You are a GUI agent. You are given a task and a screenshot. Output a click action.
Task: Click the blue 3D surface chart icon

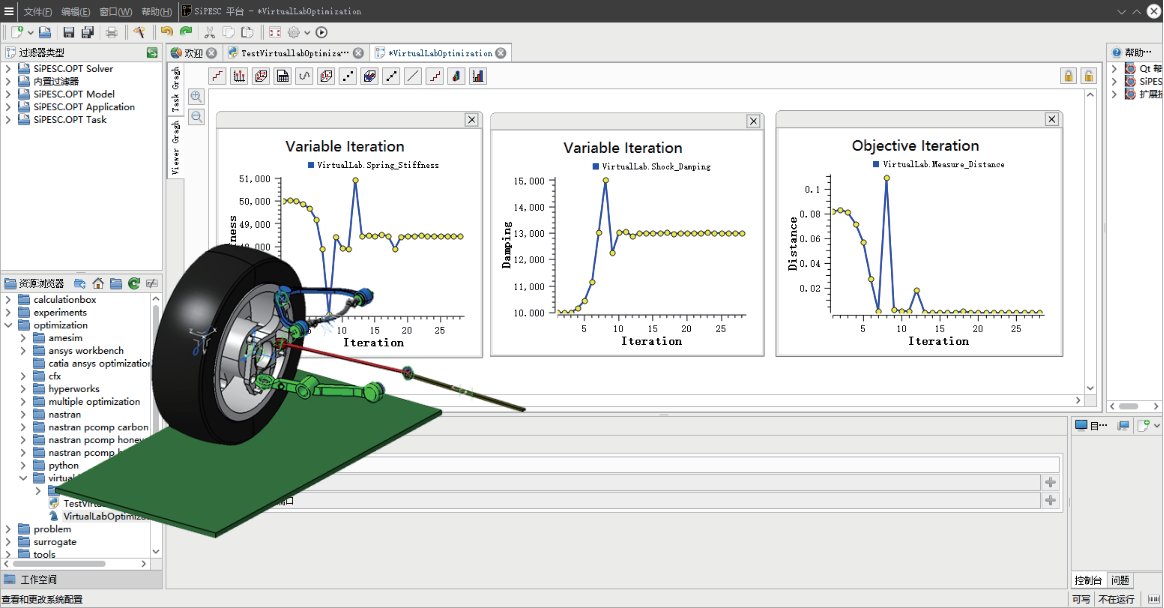pos(370,76)
